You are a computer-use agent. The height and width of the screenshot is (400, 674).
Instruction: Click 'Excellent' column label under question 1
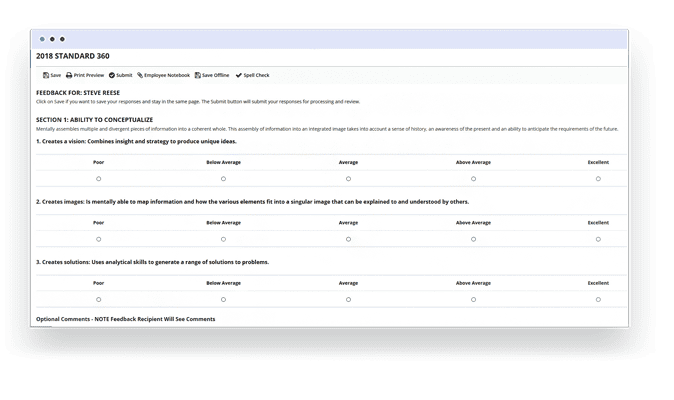(598, 162)
